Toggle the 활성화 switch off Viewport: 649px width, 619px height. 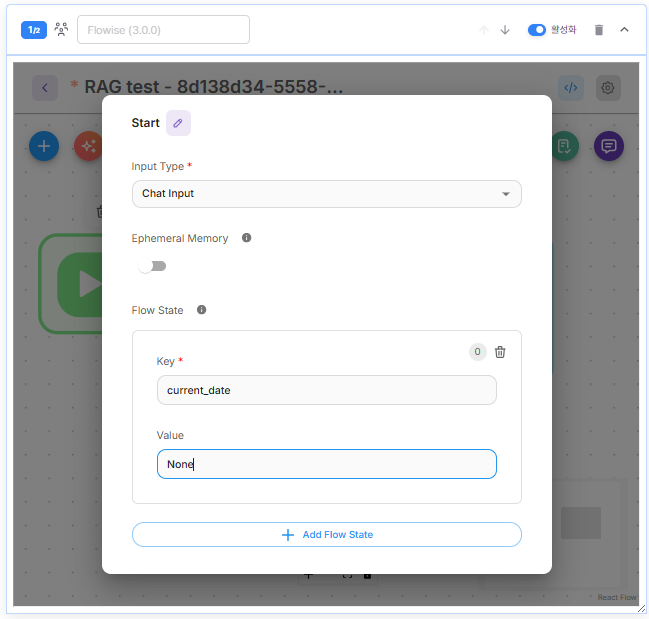pyautogui.click(x=537, y=30)
